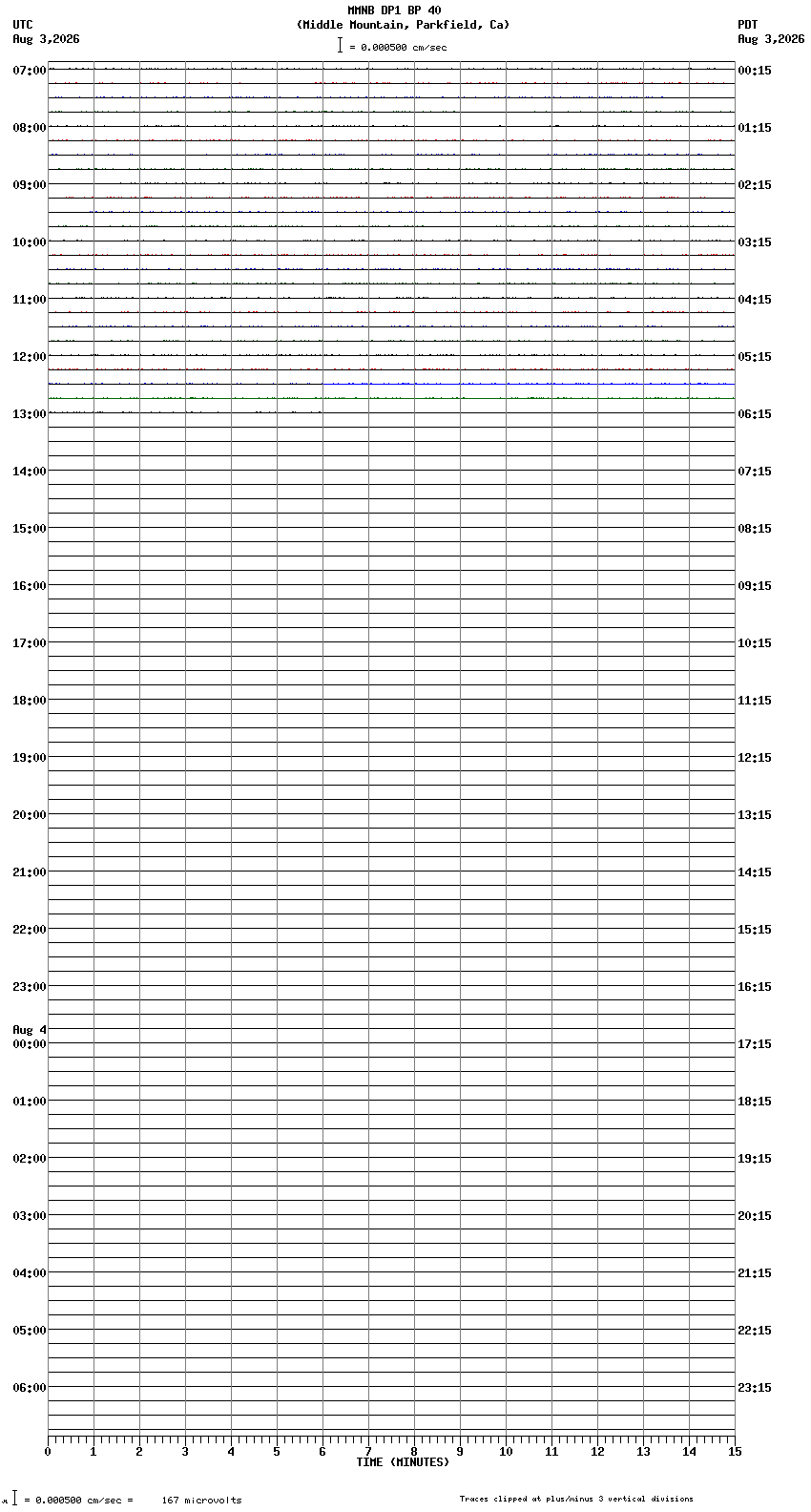Click the PDT label "18:15"
This screenshot has width=811, height=1512.
(x=755, y=1102)
